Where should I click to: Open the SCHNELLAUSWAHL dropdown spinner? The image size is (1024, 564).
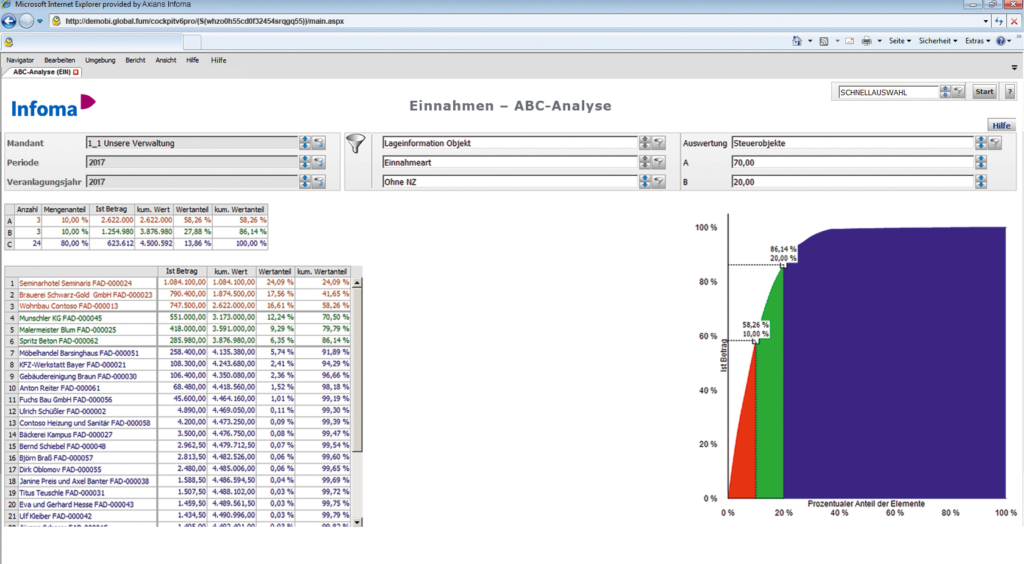click(x=945, y=92)
